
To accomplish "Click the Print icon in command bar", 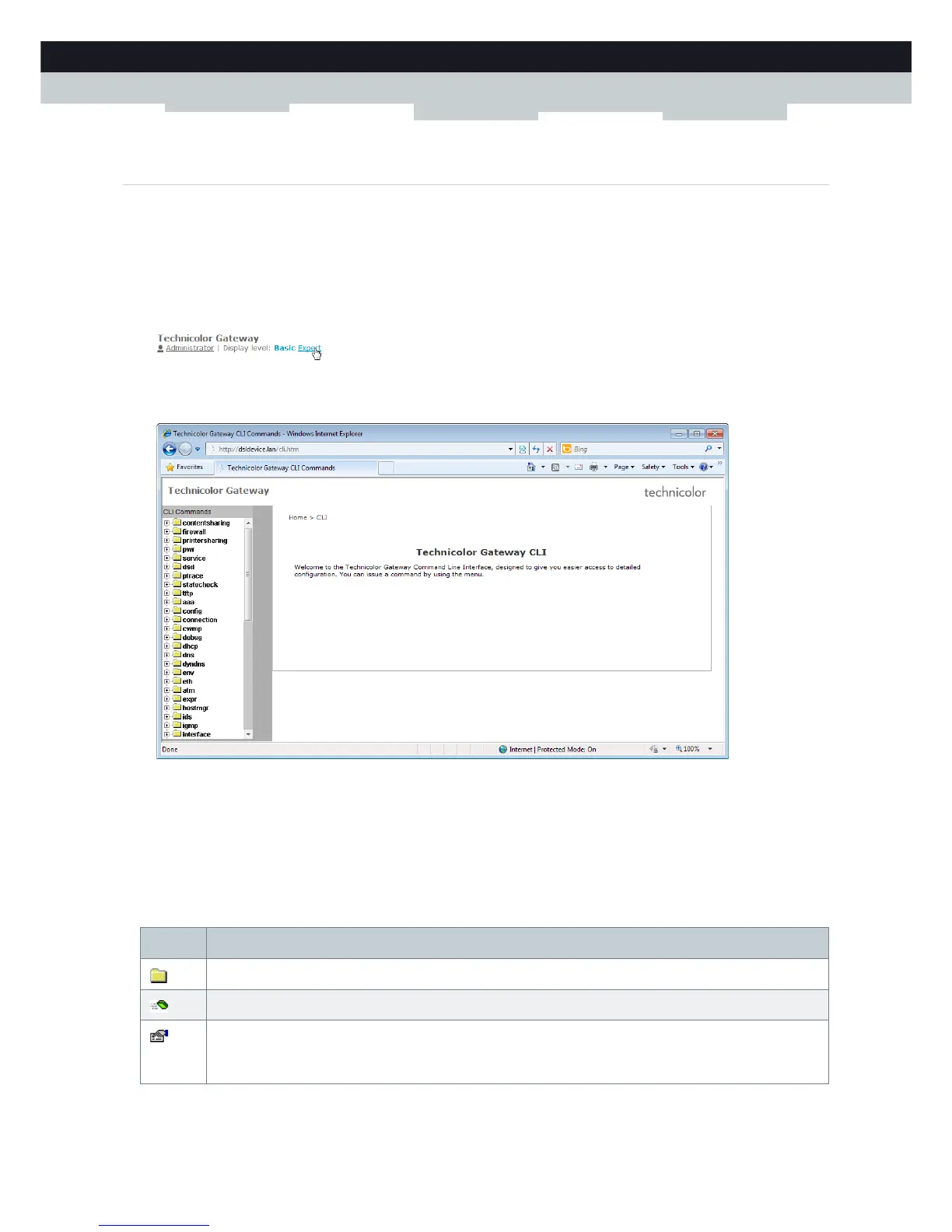I will point(593,467).
